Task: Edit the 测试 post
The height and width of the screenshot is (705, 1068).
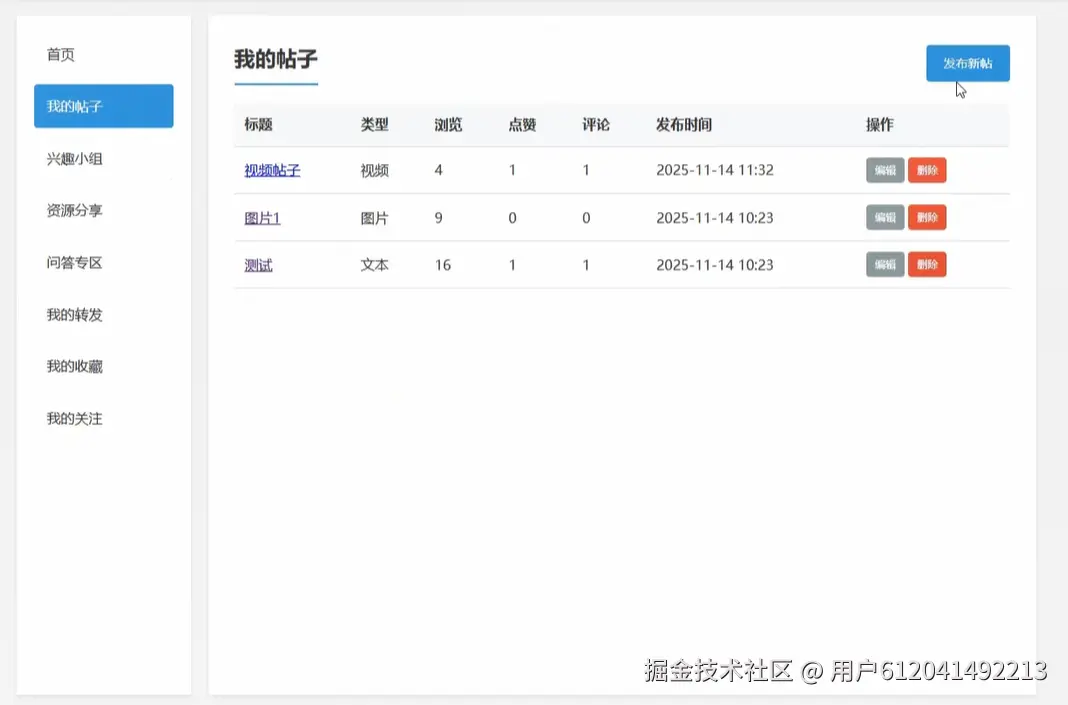Action: (884, 264)
